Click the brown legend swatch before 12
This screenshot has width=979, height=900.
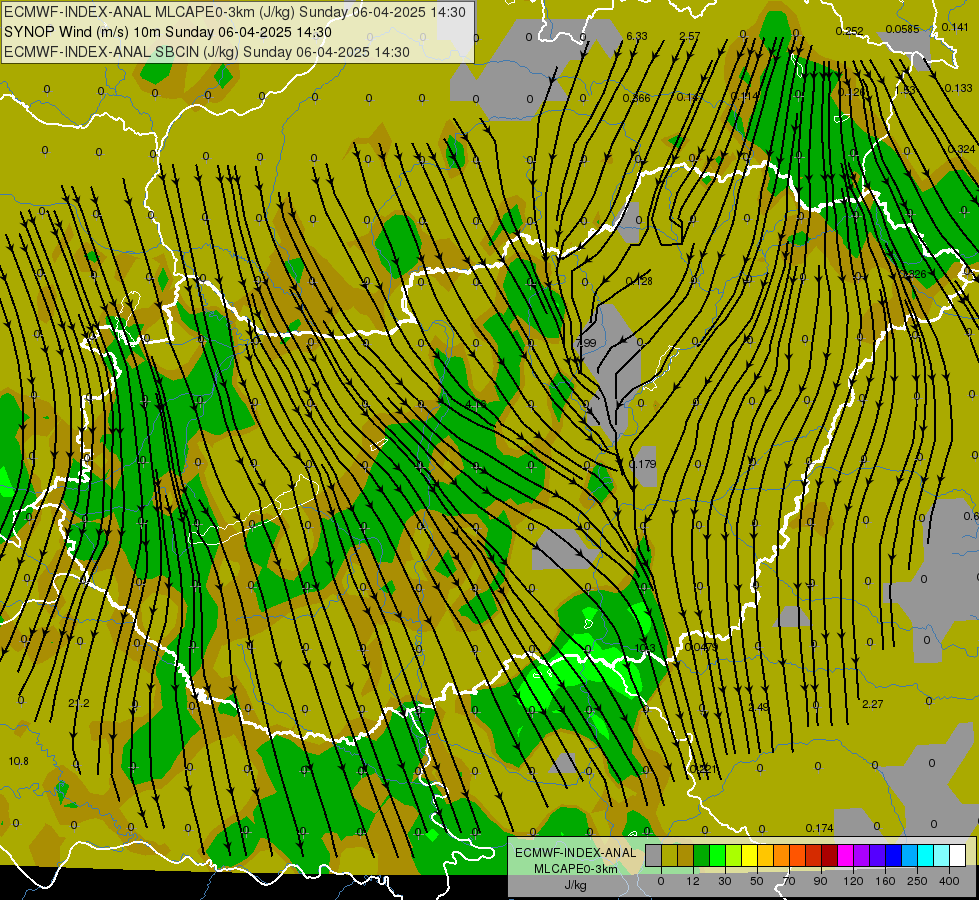(686, 856)
